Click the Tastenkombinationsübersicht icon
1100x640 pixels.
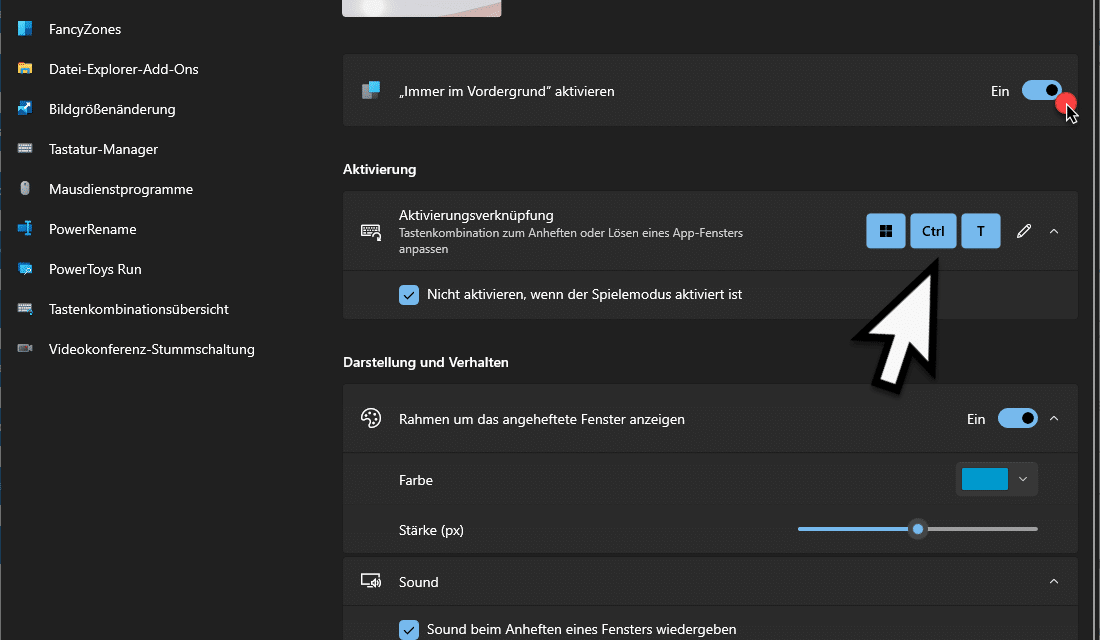point(25,309)
